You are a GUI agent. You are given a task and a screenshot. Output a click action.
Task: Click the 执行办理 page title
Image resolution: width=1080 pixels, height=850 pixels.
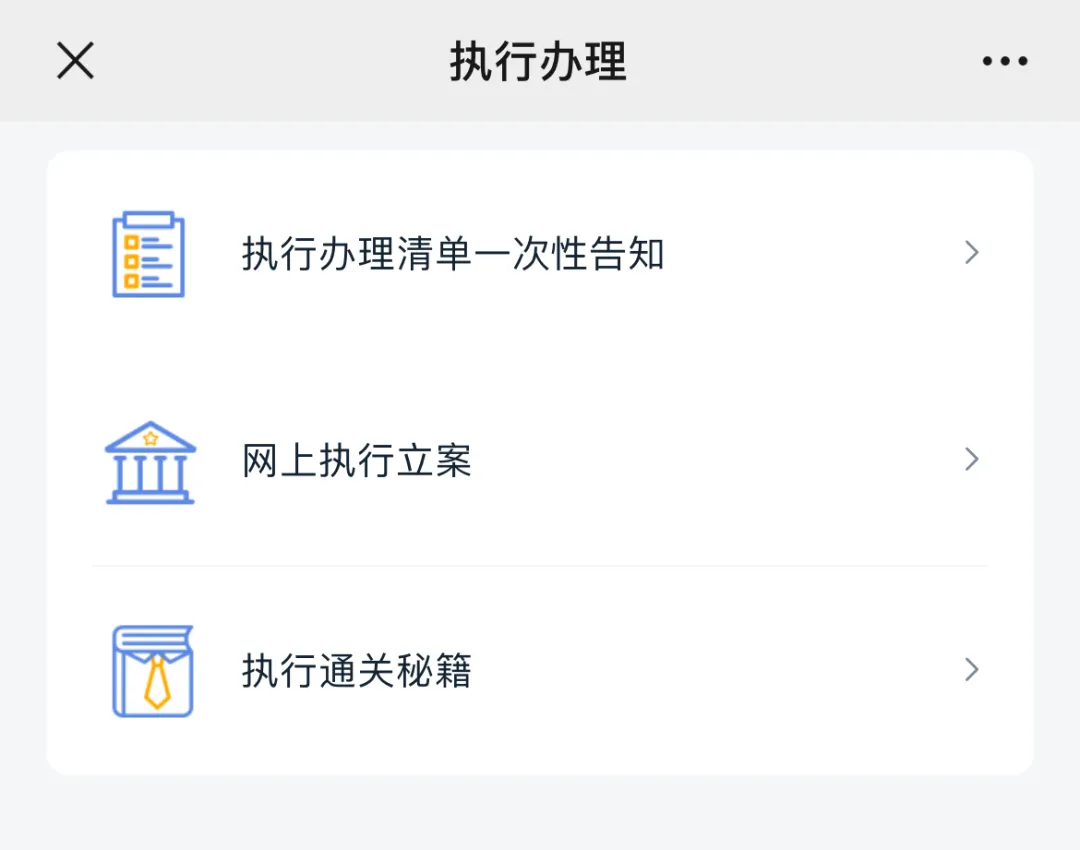[539, 61]
